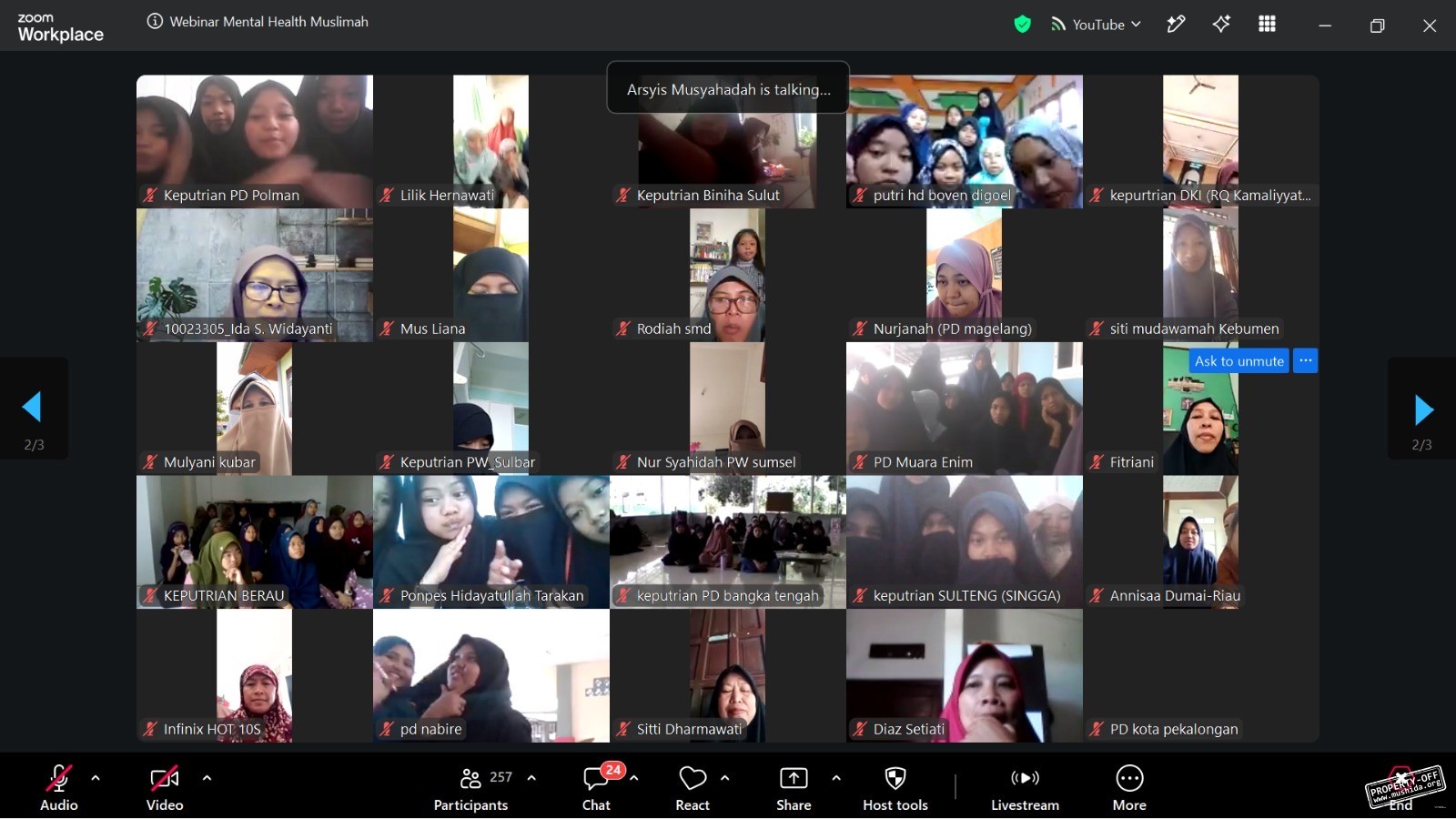Click the muted mic icon on Mulyani kubar
Image resolution: width=1456 pixels, height=819 pixels.
[x=150, y=462]
